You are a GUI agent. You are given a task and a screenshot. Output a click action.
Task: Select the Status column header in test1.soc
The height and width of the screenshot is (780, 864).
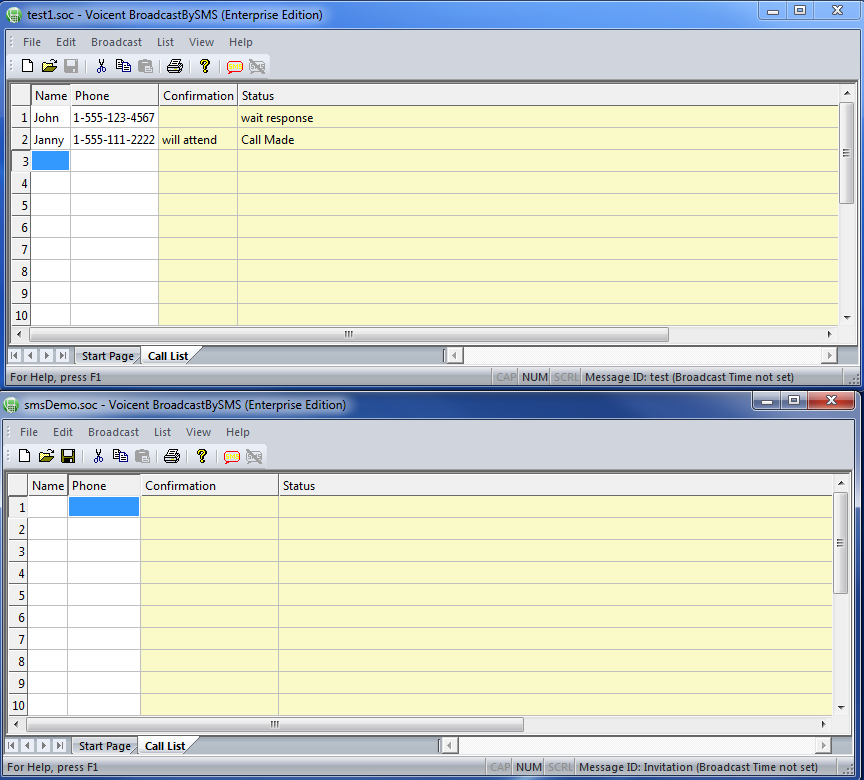pos(540,96)
